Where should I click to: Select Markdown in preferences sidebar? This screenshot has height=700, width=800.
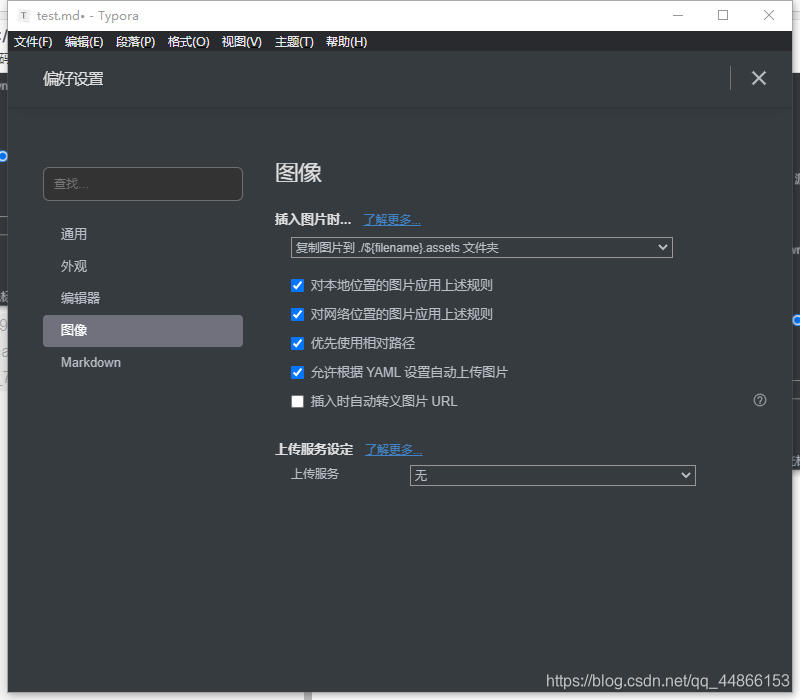click(x=143, y=362)
